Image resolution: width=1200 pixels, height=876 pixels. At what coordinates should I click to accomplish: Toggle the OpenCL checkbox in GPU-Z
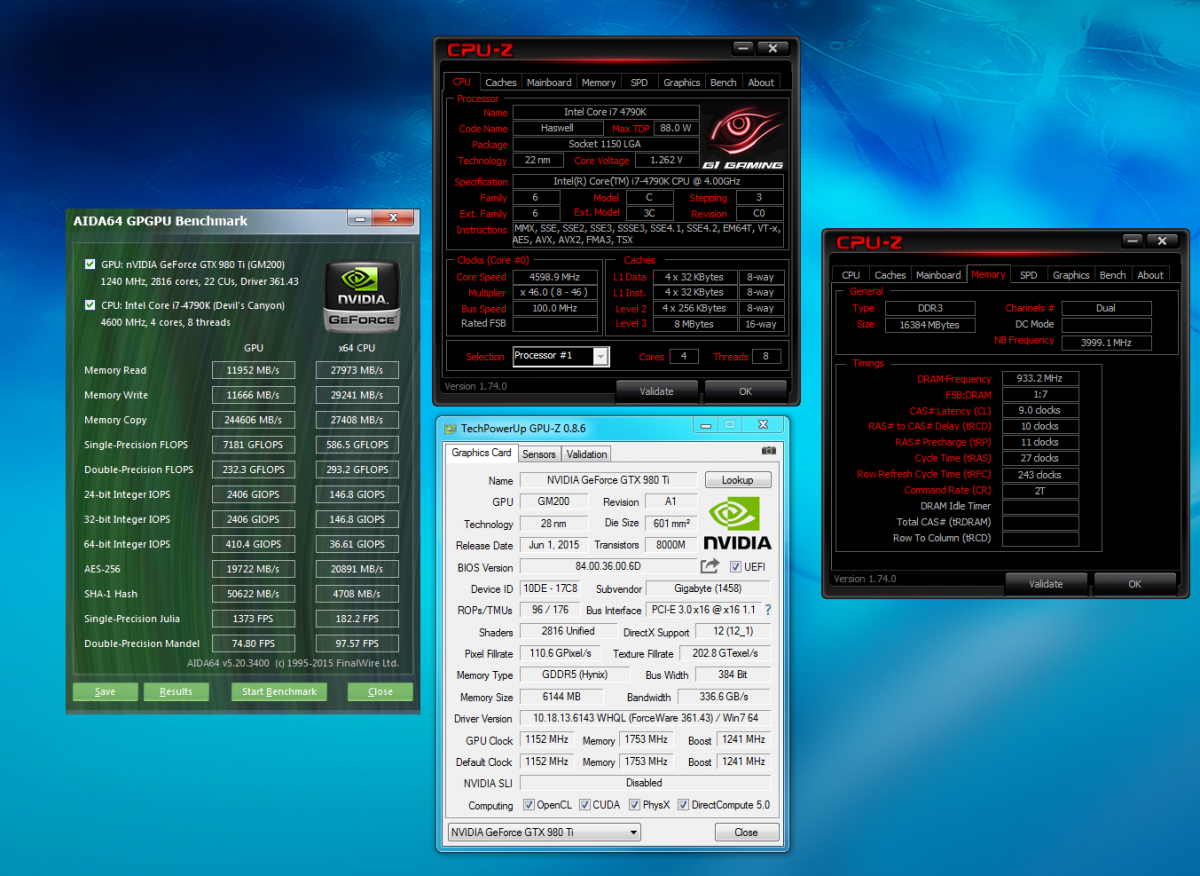[528, 805]
